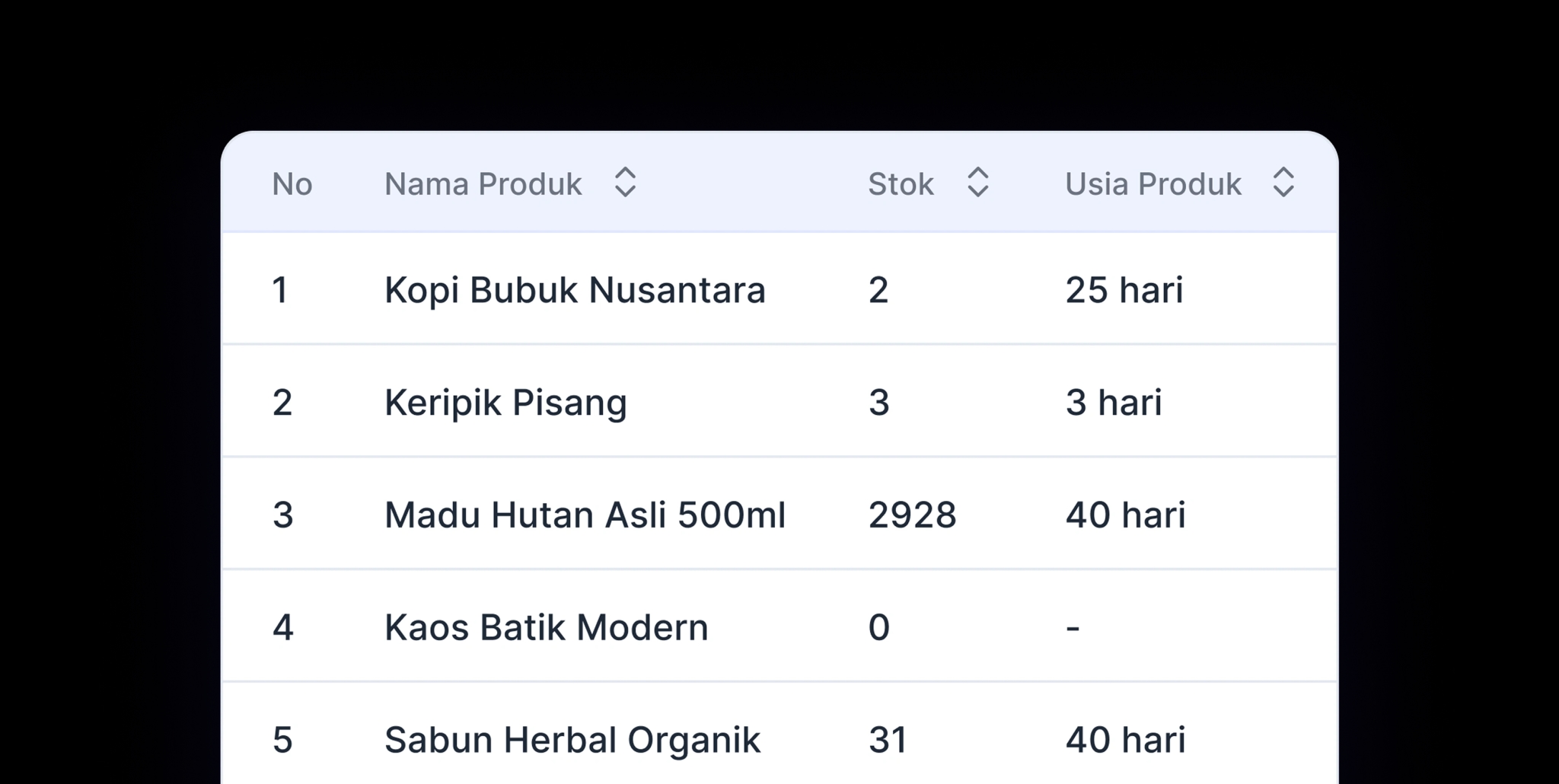Toggle sorting on the Usia Produk column
Screen dimensions: 1559x784
[1283, 183]
